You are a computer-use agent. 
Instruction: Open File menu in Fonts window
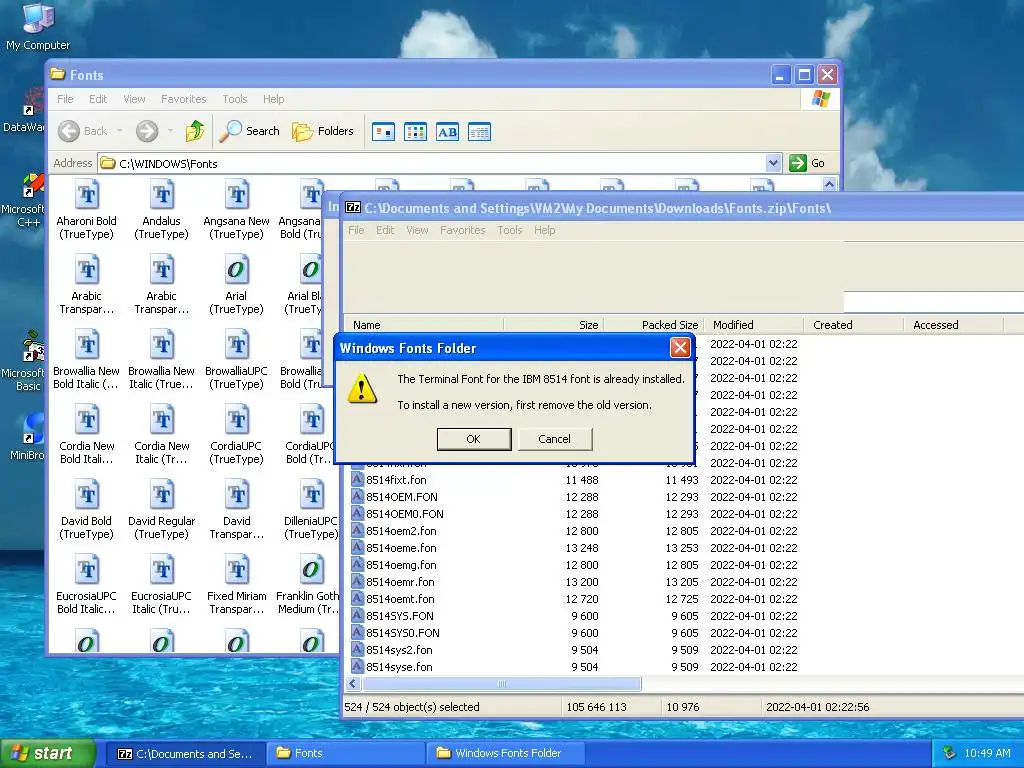[65, 99]
